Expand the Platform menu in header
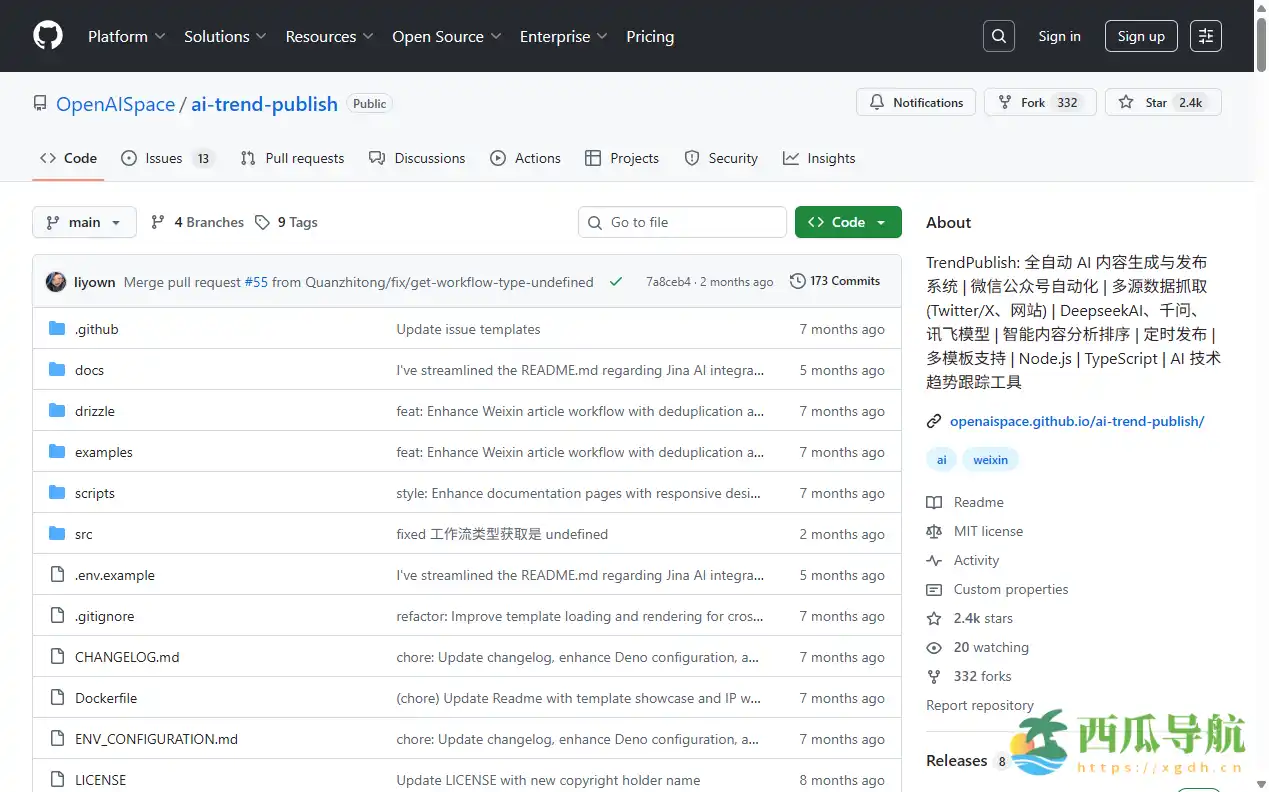 pyautogui.click(x=126, y=36)
